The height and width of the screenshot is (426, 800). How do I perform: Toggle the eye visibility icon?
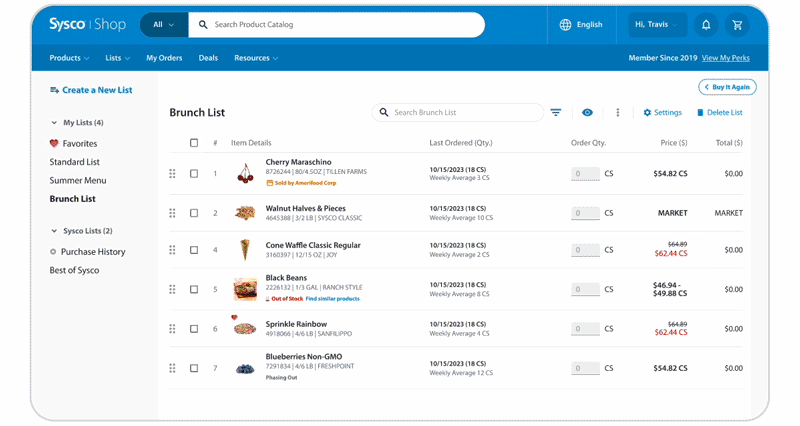coord(587,112)
